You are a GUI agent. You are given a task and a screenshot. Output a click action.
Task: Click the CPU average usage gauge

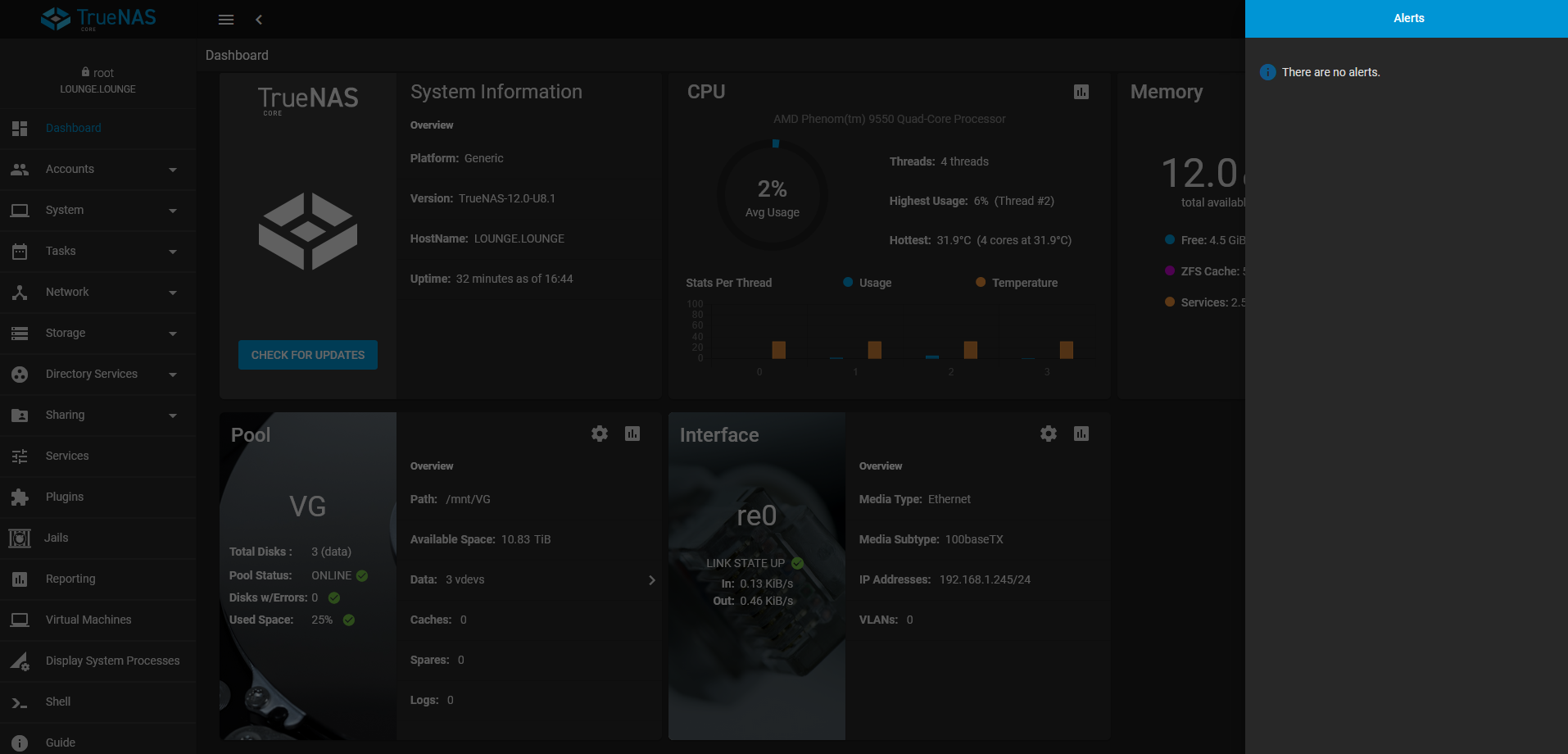(772, 195)
